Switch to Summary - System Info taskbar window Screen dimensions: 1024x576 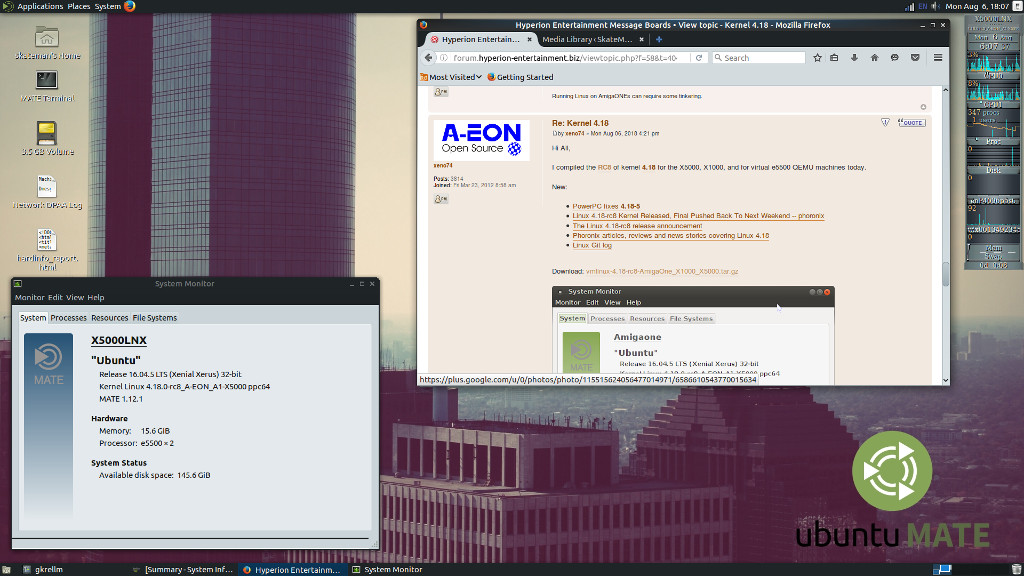pos(183,569)
